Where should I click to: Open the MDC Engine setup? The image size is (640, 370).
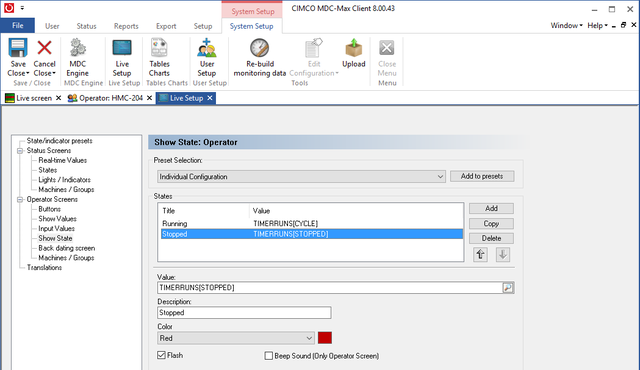(78, 58)
